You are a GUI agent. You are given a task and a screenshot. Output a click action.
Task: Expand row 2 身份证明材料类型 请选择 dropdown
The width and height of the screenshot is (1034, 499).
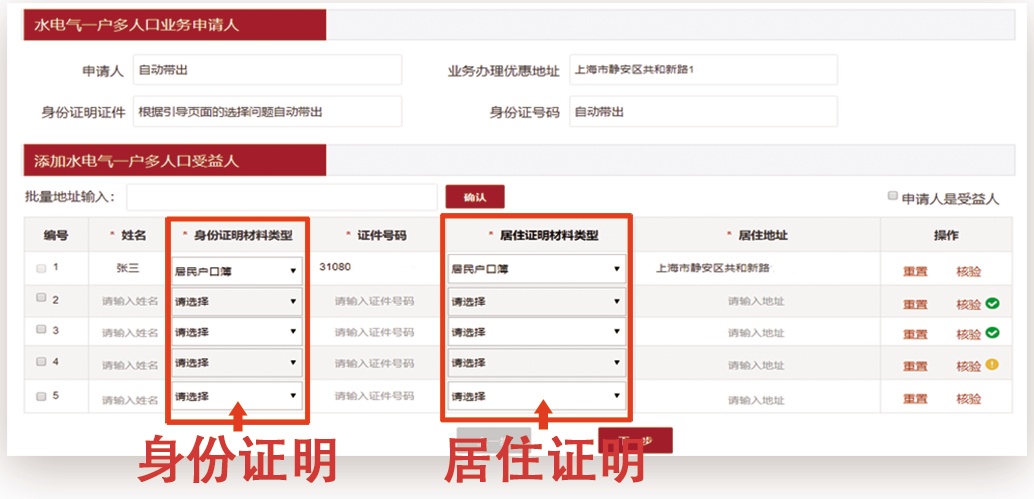236,301
